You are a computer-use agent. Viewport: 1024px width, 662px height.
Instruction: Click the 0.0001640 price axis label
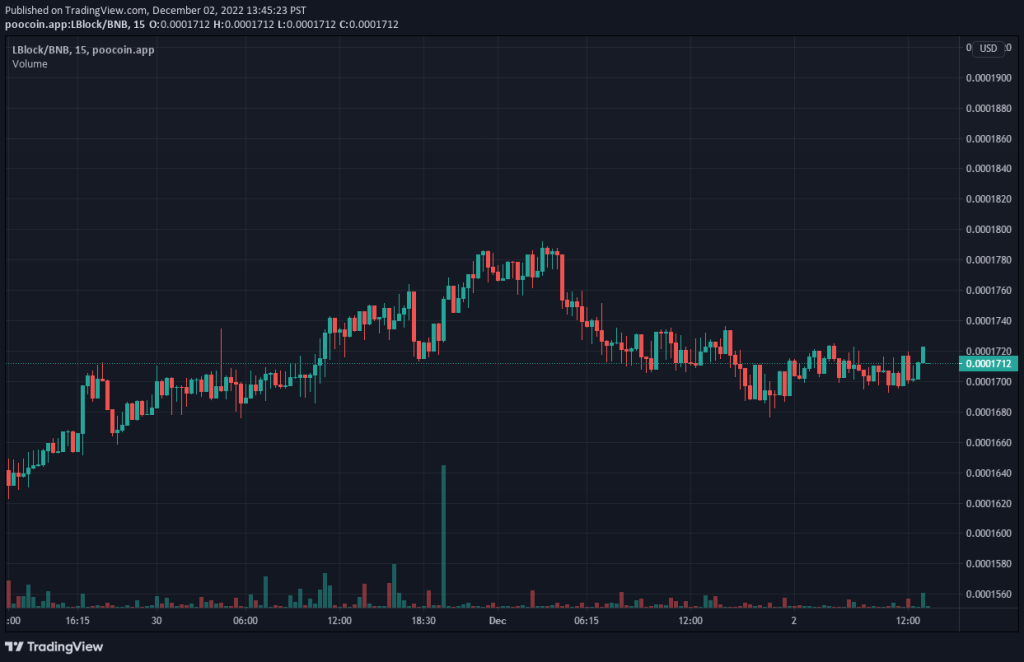[x=988, y=473]
